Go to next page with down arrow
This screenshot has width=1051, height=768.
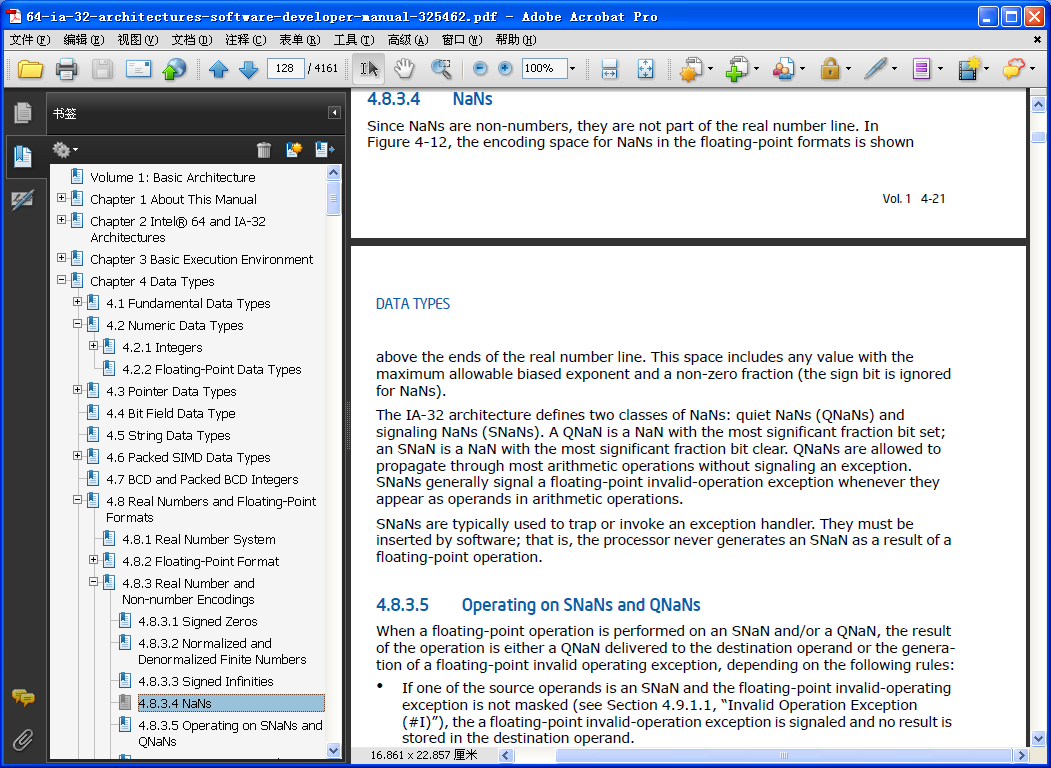249,69
